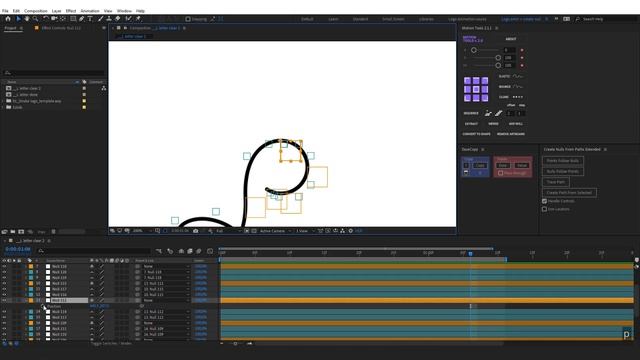Select the Brush tool
This screenshot has width=640, height=360.
click(100, 19)
